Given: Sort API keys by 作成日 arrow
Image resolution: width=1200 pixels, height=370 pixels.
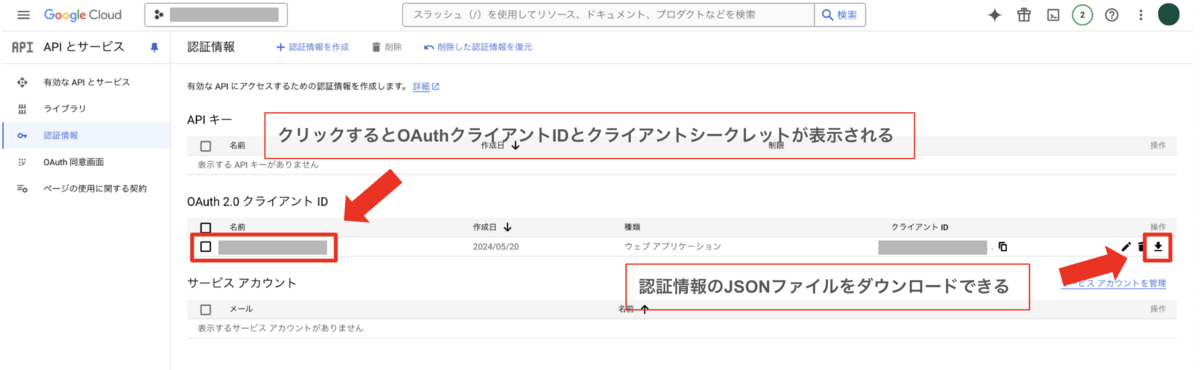Looking at the screenshot, I should pos(515,145).
